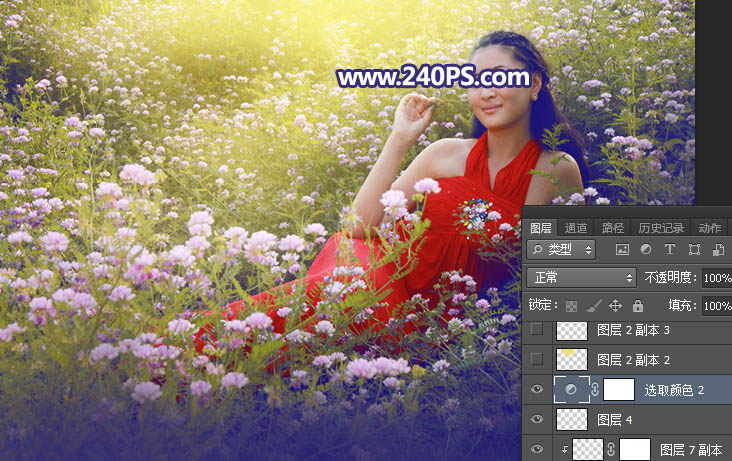Click the shape layer filter icon

point(693,249)
